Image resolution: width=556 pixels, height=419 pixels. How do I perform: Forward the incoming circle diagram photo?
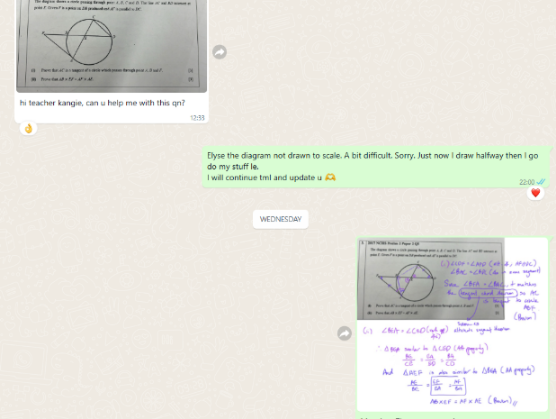coord(219,52)
